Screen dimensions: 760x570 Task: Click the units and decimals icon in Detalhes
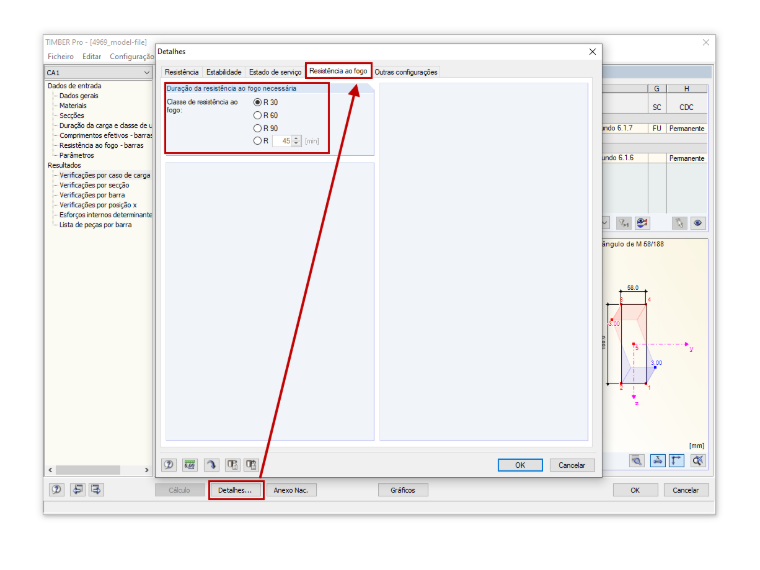[190, 465]
